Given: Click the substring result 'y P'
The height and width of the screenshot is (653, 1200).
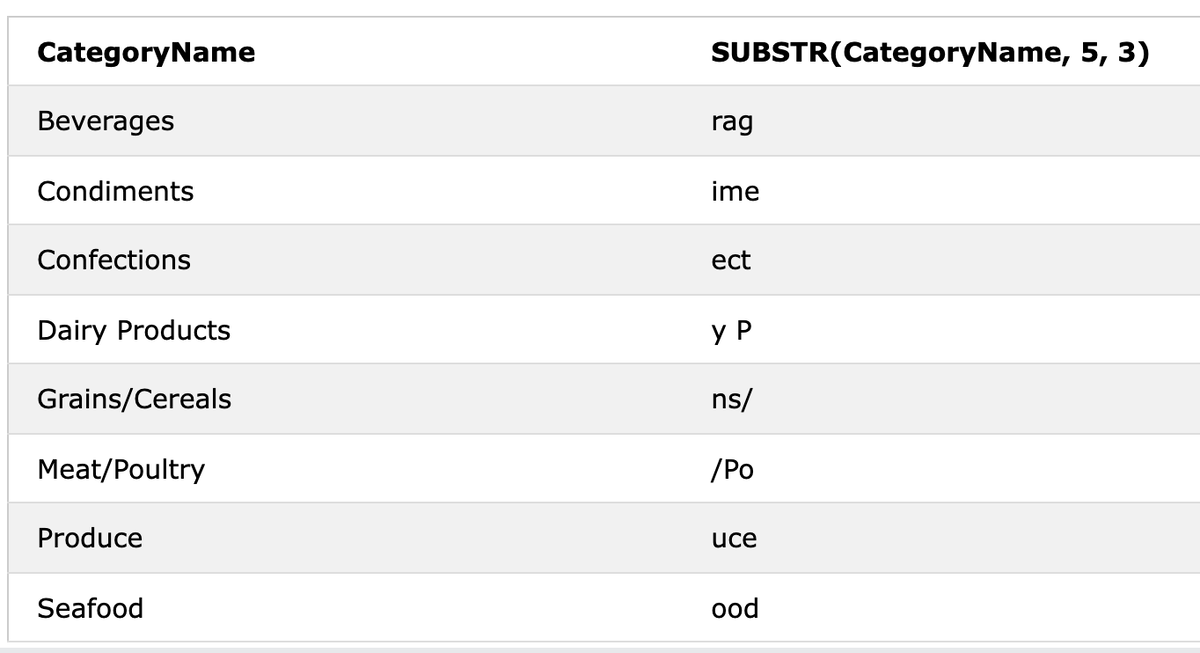Looking at the screenshot, I should point(730,331).
